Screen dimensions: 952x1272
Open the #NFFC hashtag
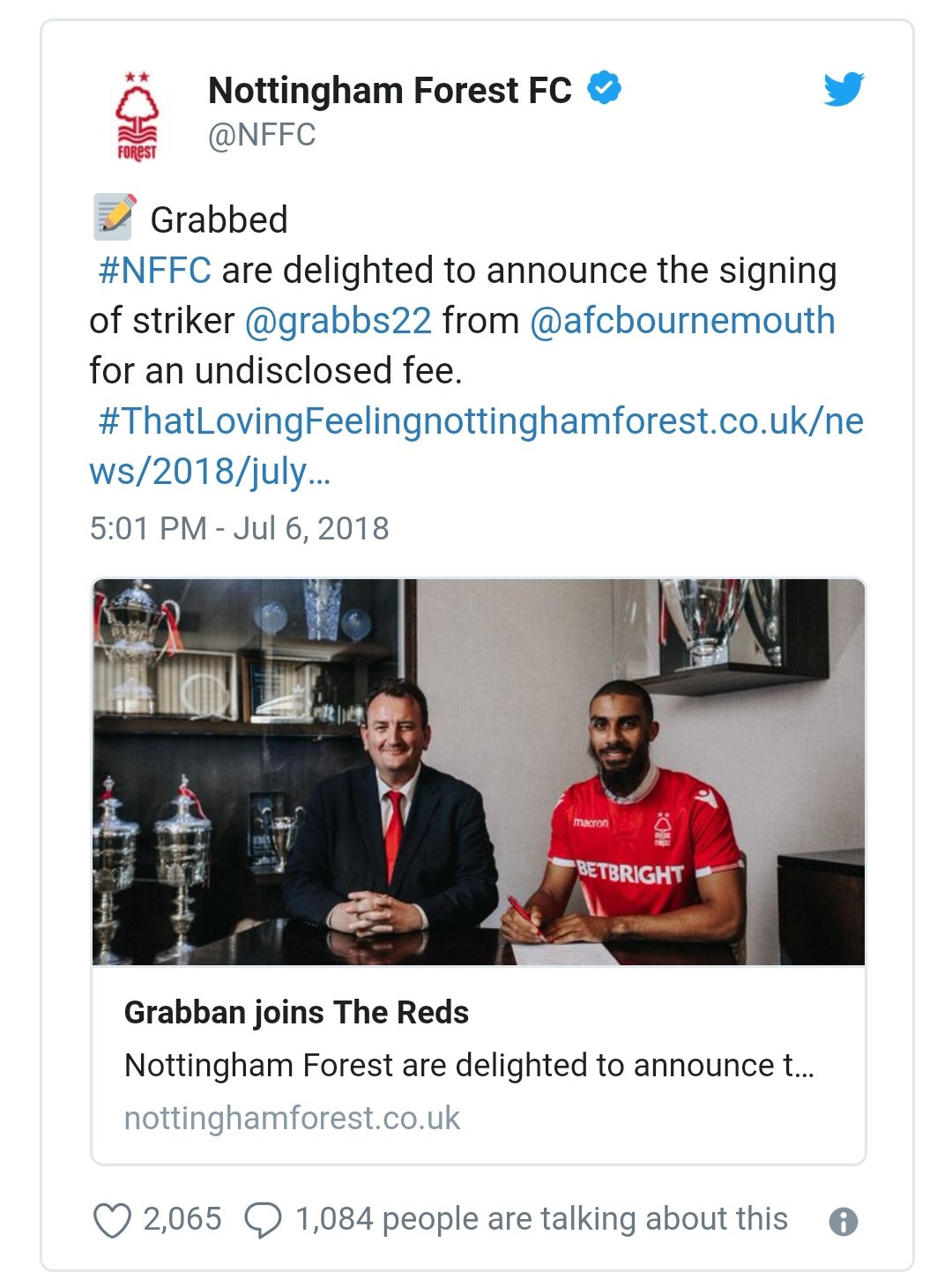pos(155,270)
